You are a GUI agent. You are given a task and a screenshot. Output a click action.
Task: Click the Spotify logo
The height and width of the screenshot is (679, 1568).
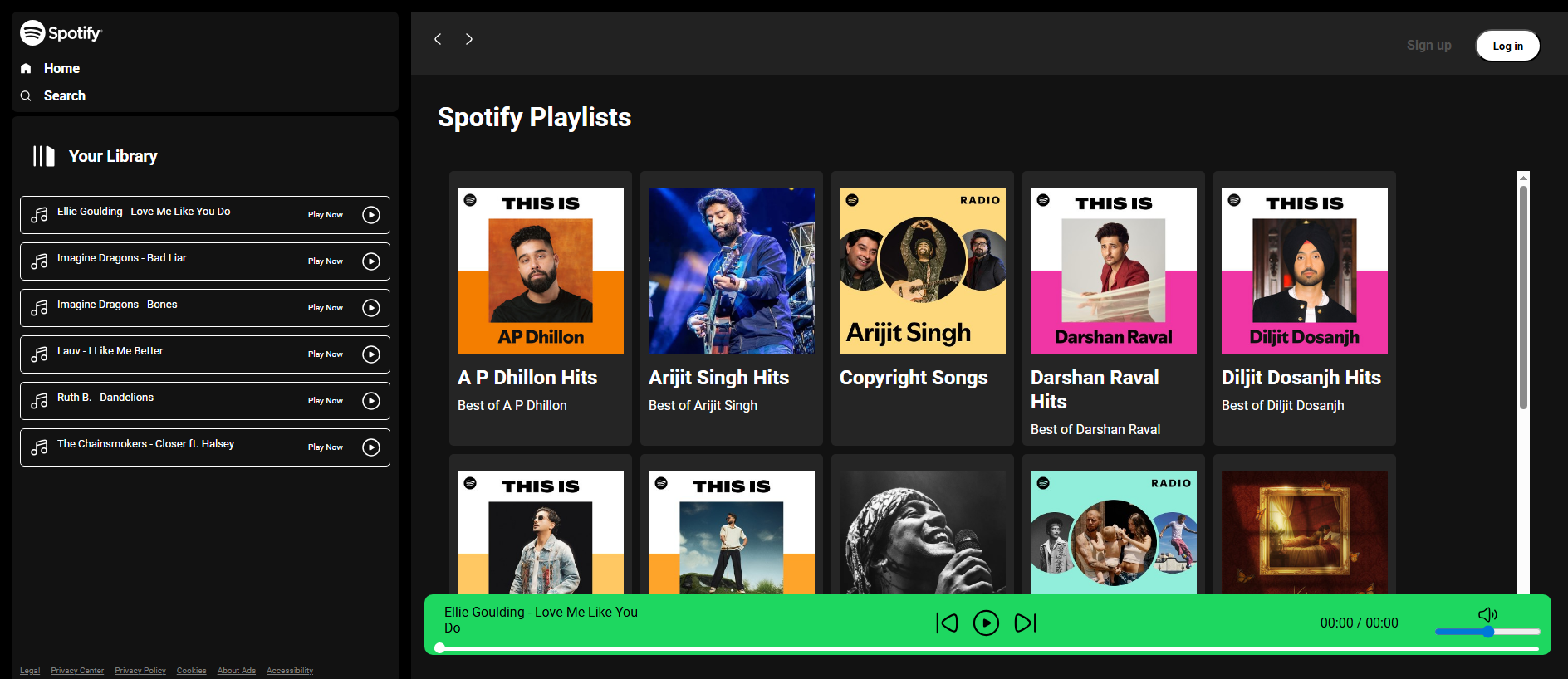pos(61,33)
